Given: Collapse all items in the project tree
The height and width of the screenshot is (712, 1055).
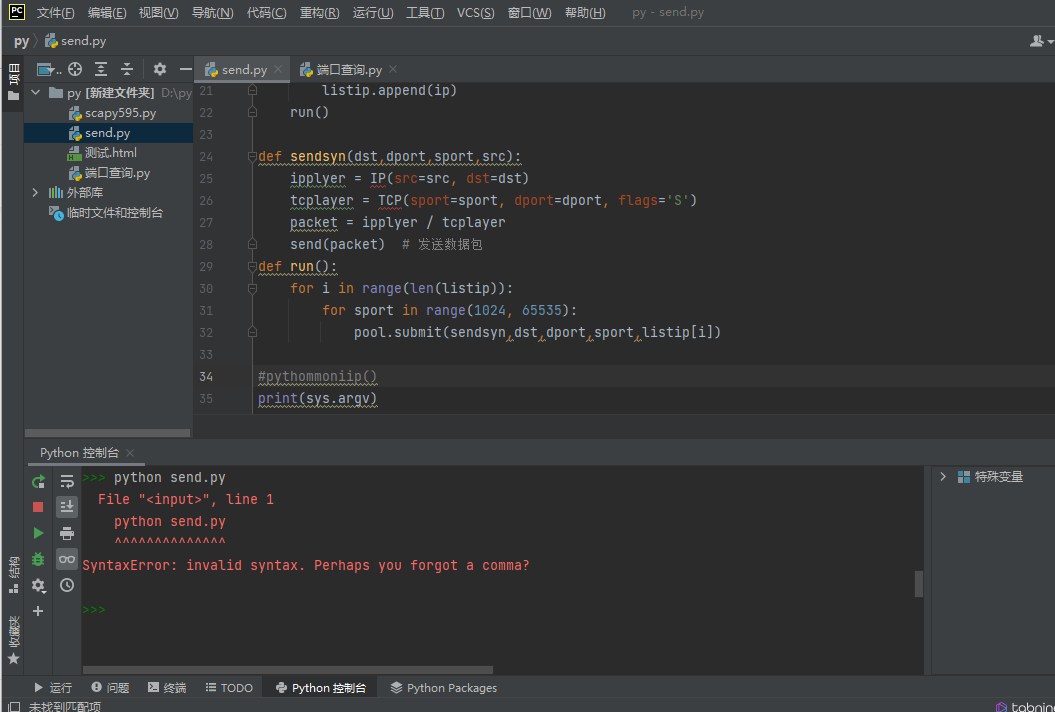Looking at the screenshot, I should 127,69.
